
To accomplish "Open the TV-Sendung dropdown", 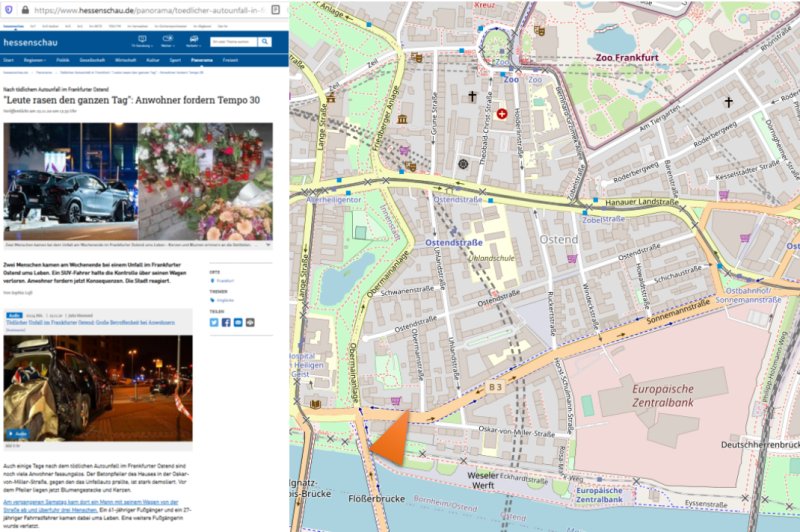I will (141, 42).
